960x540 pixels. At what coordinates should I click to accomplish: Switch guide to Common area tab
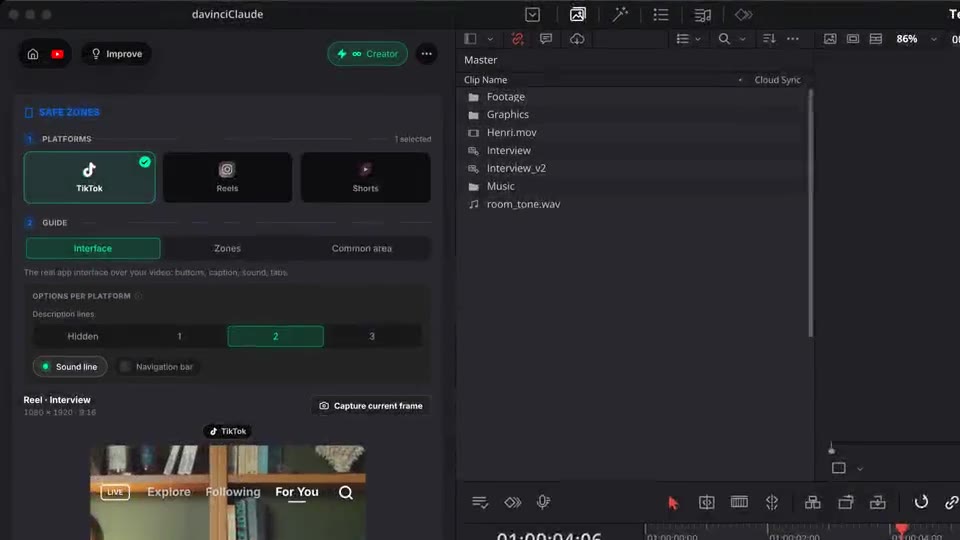coord(362,249)
